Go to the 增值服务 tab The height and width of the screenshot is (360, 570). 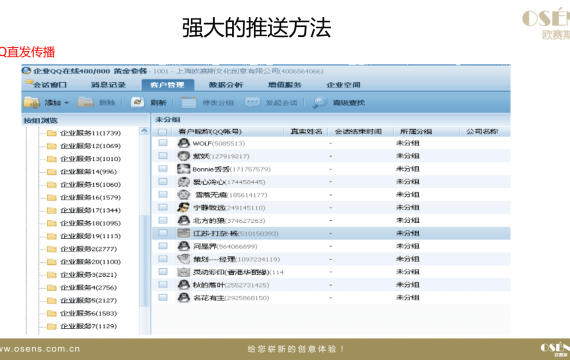point(285,85)
